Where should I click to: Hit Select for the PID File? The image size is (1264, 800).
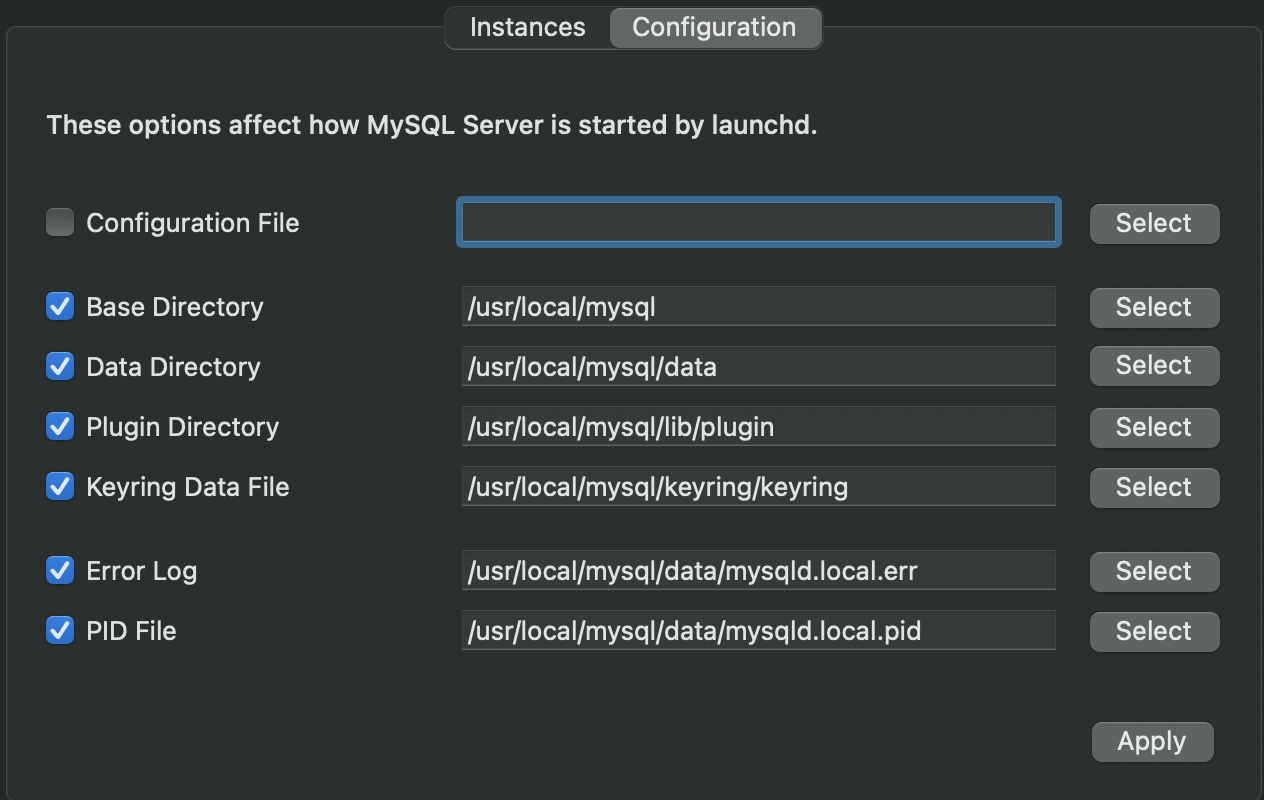tap(1154, 631)
